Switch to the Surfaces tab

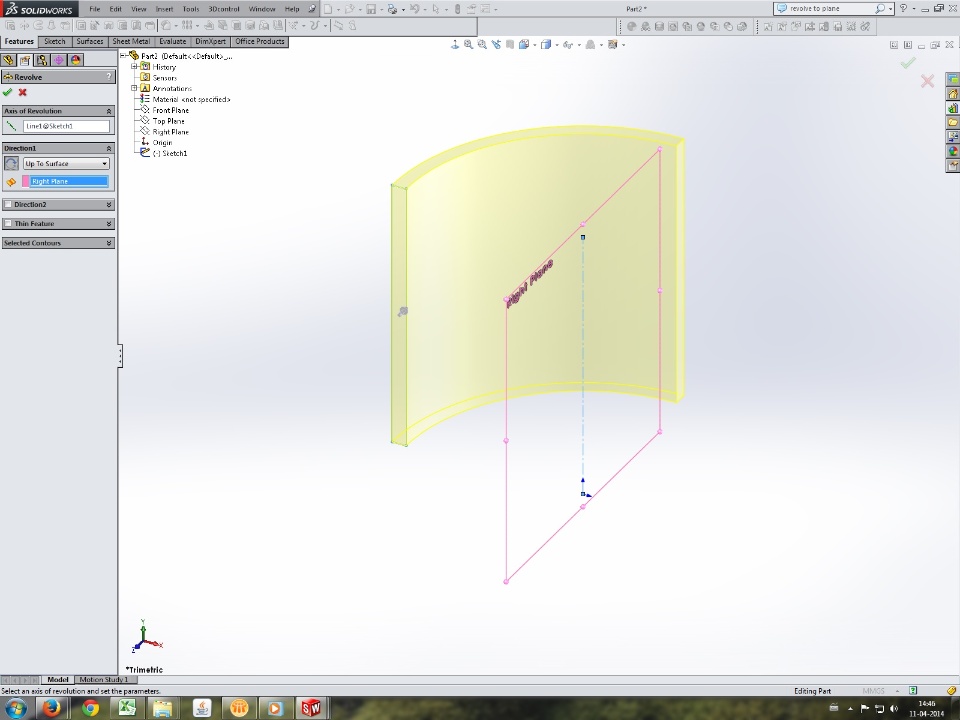[x=89, y=42]
